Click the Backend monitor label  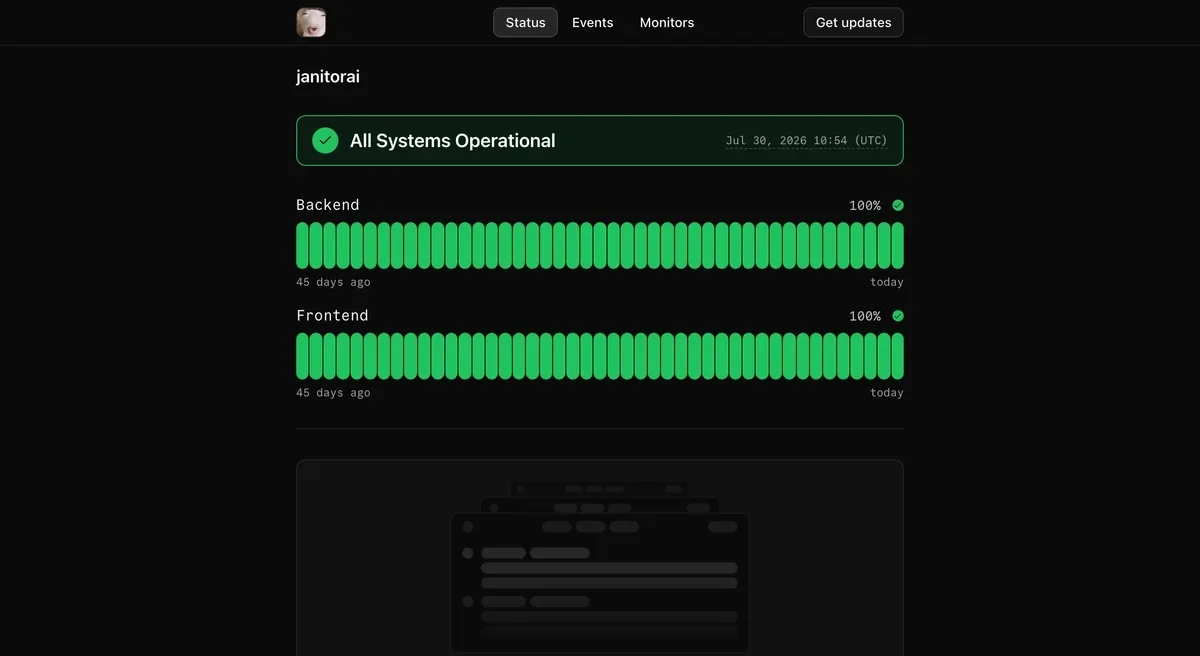[x=327, y=205]
